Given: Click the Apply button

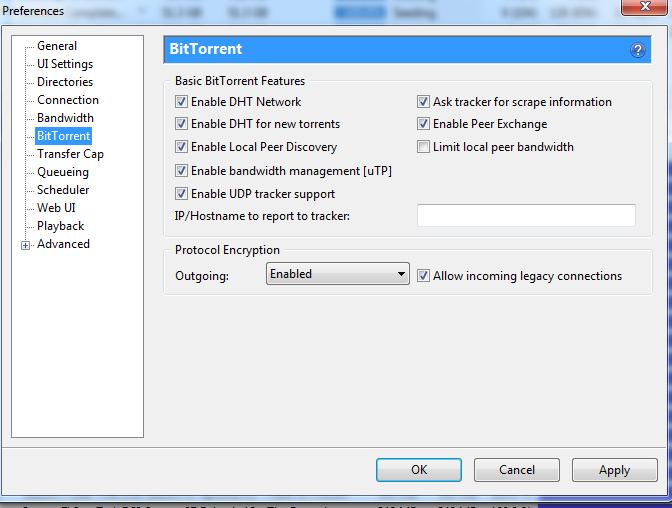Looking at the screenshot, I should pos(615,470).
